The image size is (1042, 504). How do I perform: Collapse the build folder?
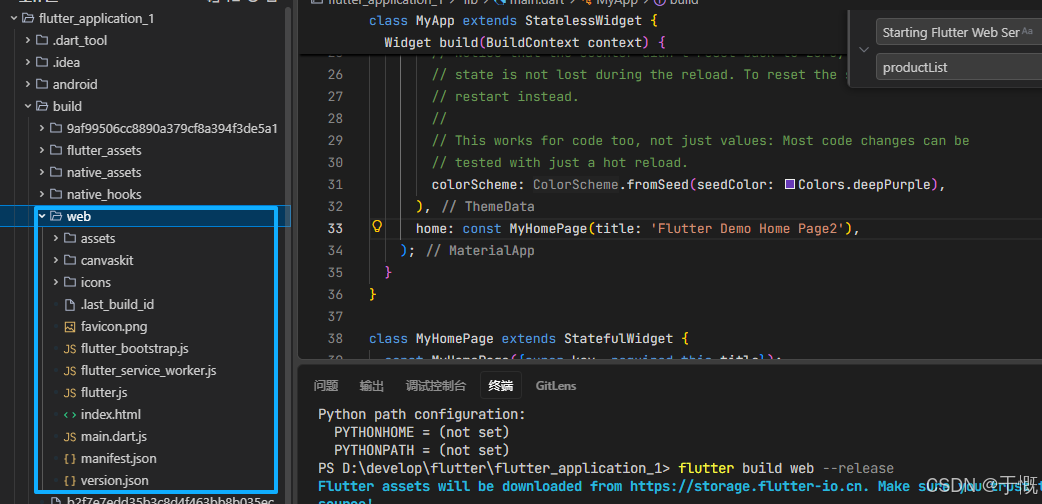(x=28, y=106)
